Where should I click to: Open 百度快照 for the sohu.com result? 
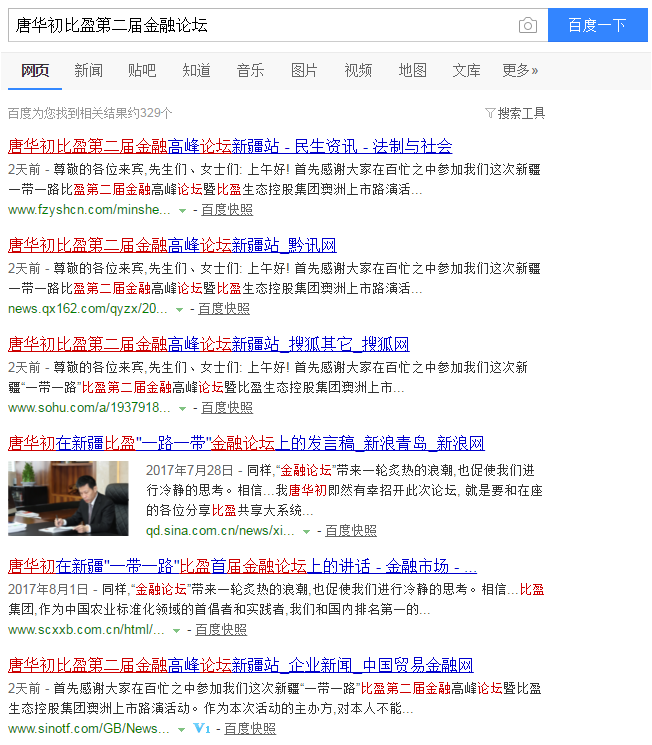(227, 408)
